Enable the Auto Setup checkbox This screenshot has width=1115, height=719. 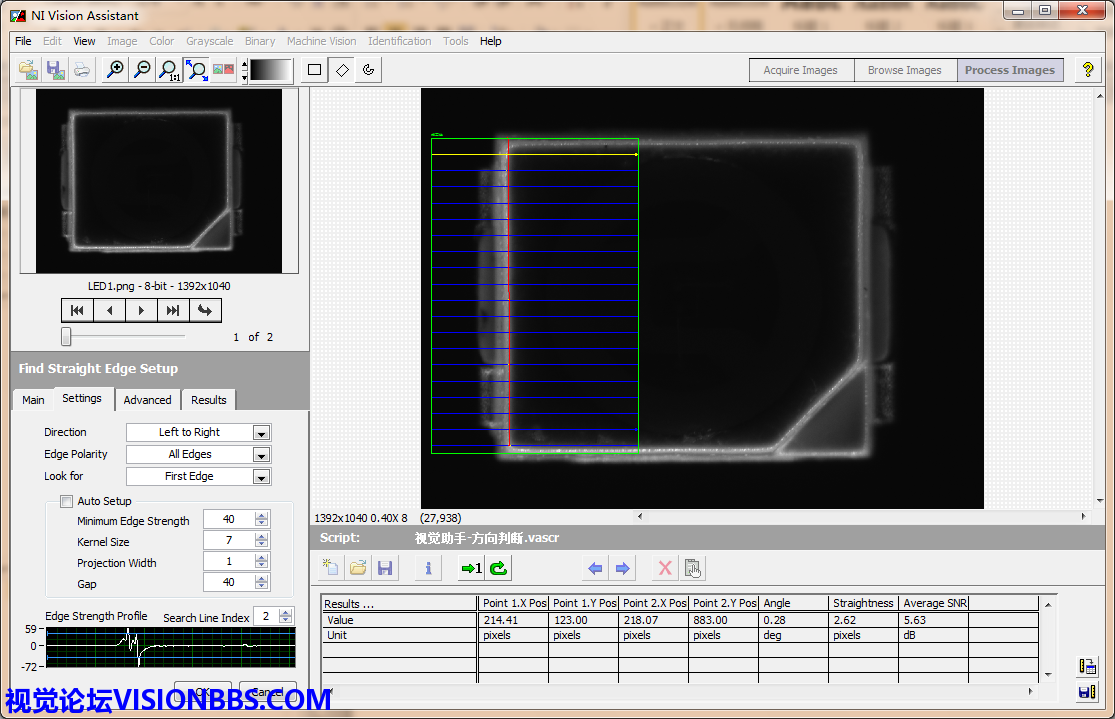pyautogui.click(x=66, y=501)
